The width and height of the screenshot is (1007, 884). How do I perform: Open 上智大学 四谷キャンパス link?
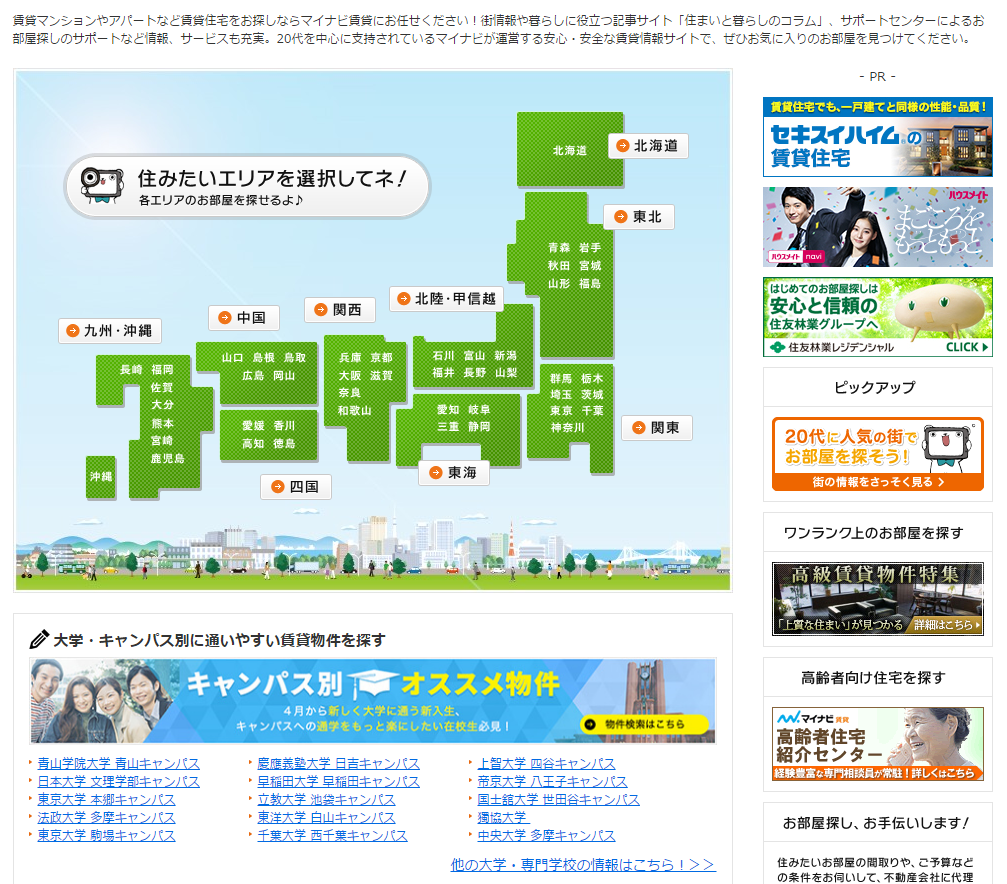[546, 763]
